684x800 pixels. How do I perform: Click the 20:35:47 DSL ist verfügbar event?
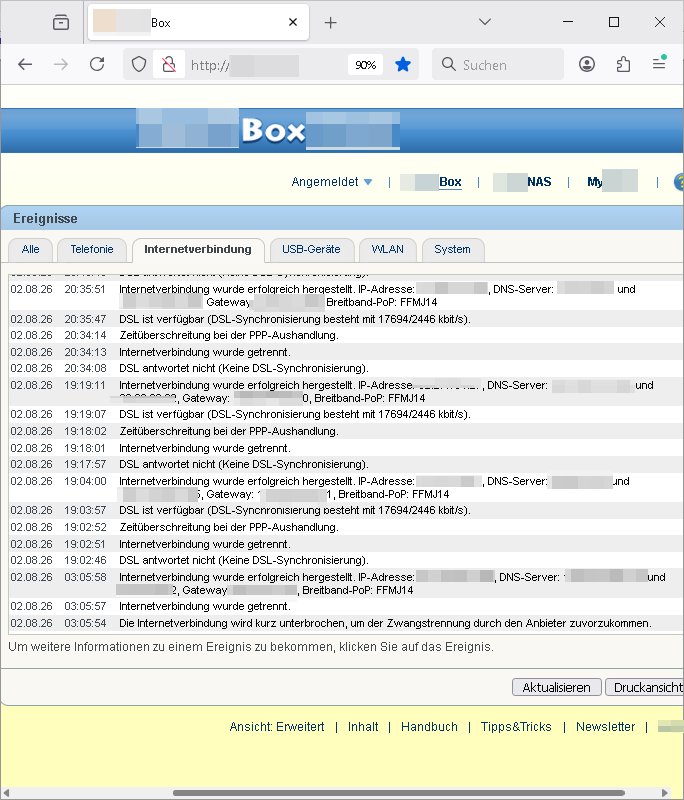(345, 319)
